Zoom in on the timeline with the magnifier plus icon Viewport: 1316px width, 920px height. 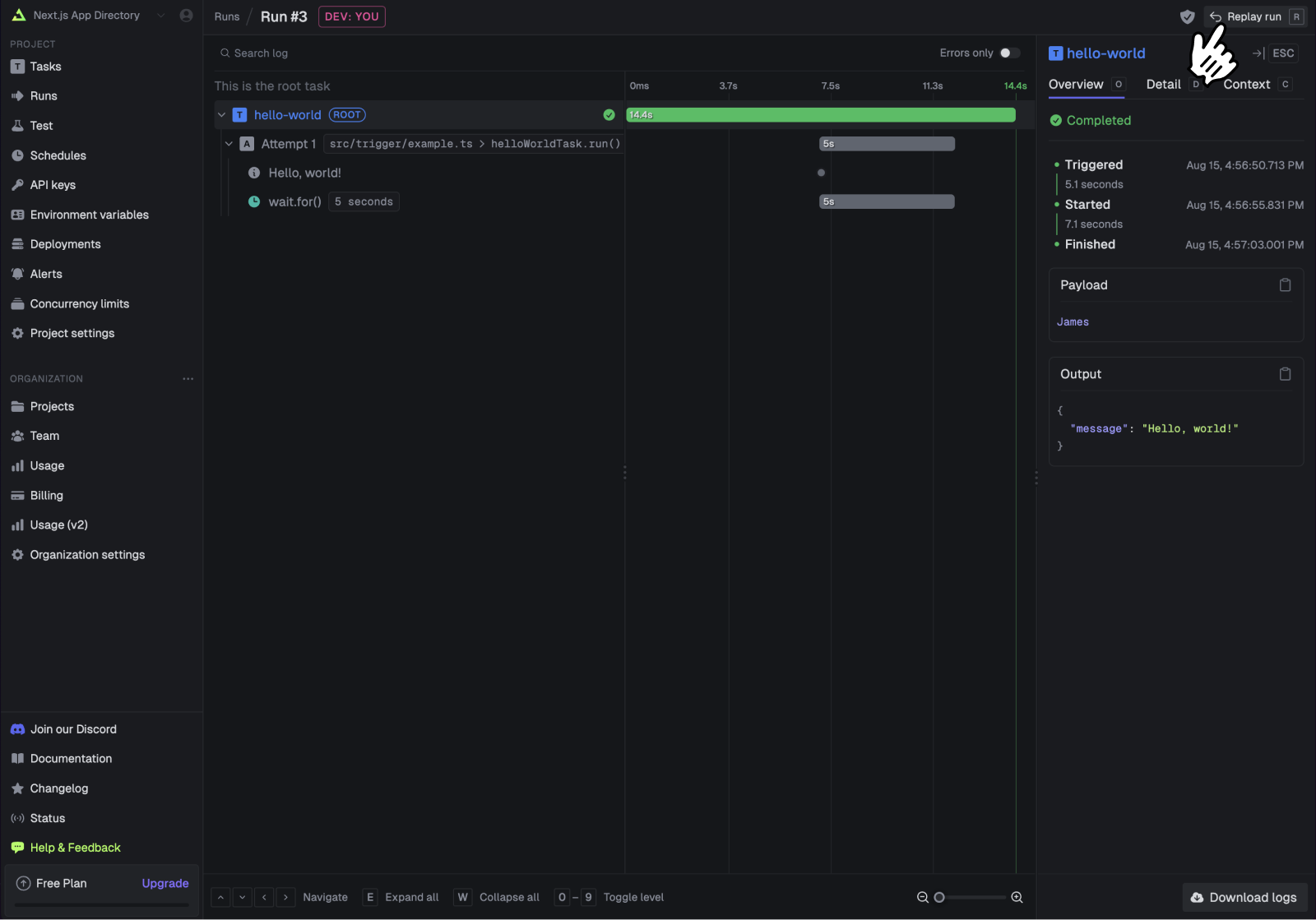coord(1017,898)
